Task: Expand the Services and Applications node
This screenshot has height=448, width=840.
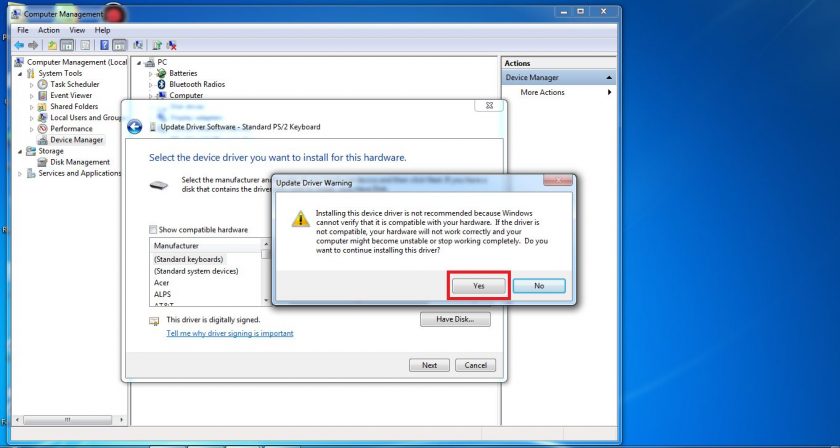Action: pos(20,173)
